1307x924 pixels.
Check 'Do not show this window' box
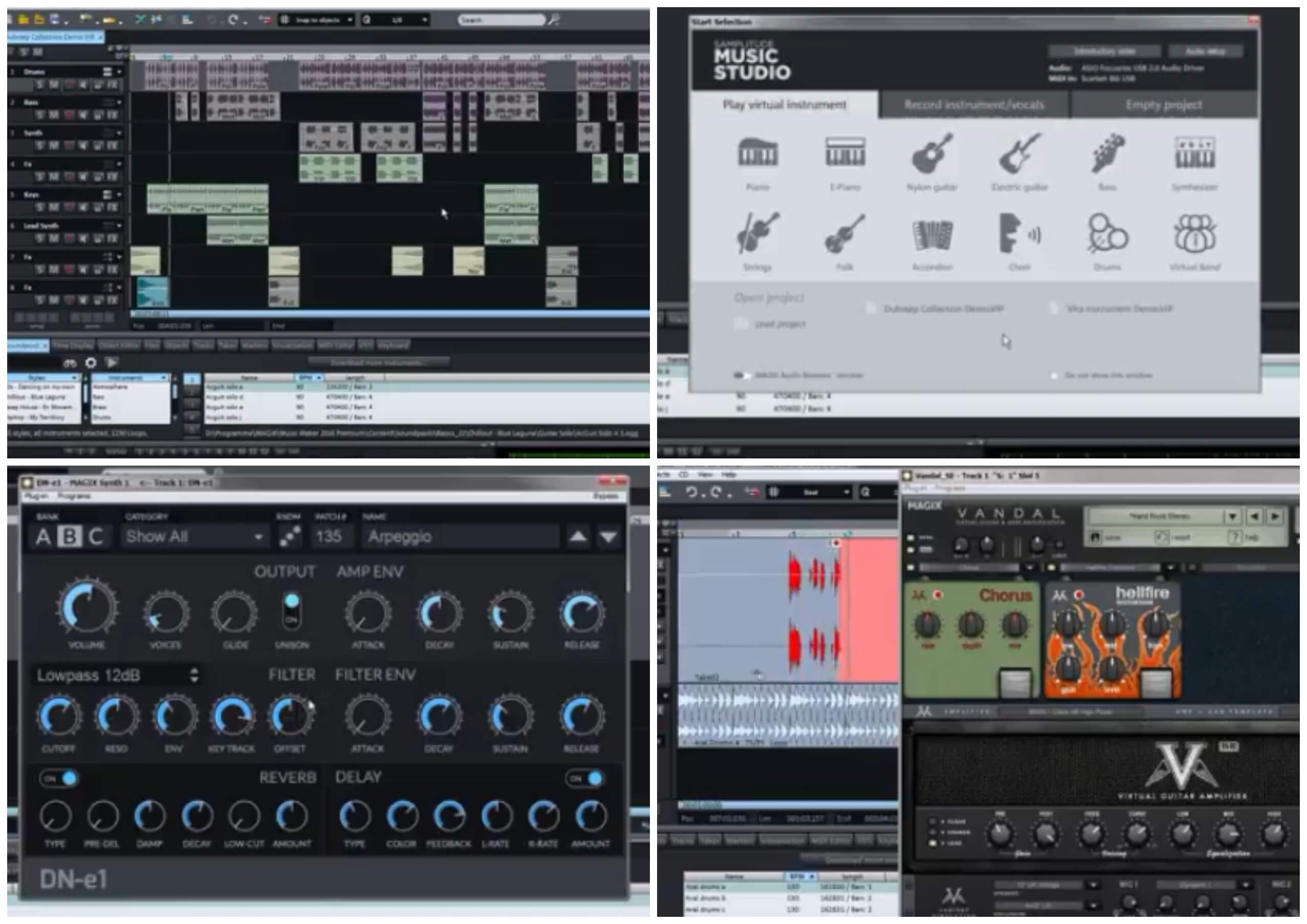point(1054,376)
